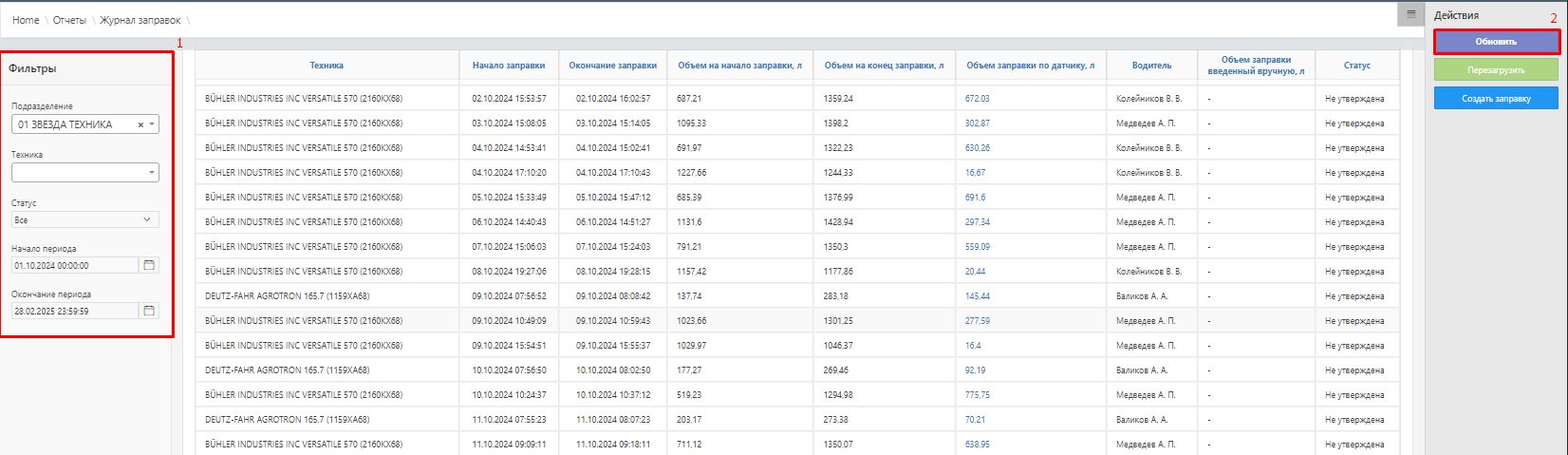Open sensor volume link 672,03
Image resolution: width=1568 pixels, height=455 pixels.
(977, 99)
